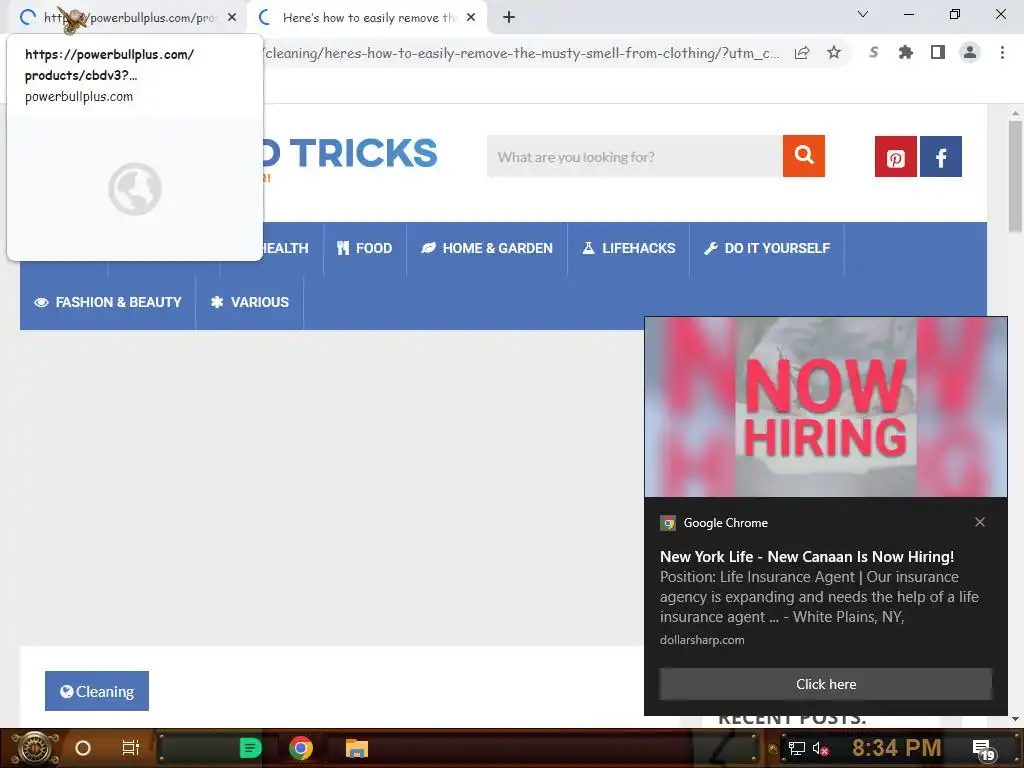Share this page icon in address bar

tap(802, 53)
